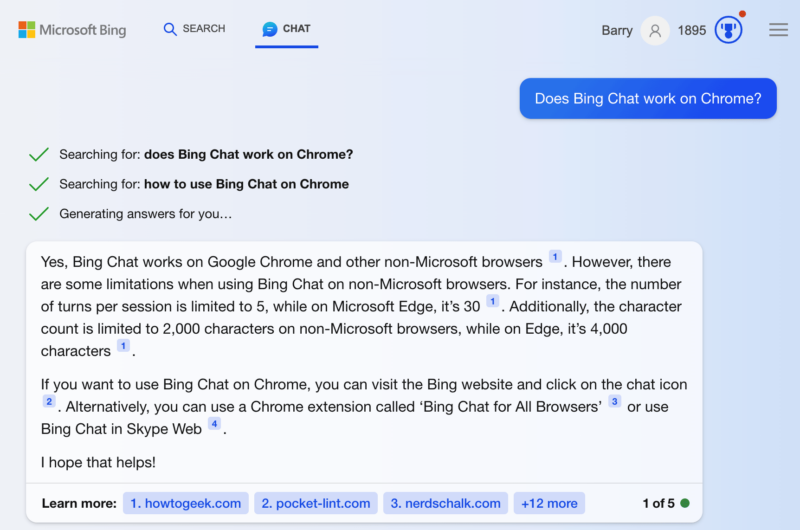Viewport: 800px width, 530px height.
Task: Click the 'Learn more:' label
Action: pos(79,503)
